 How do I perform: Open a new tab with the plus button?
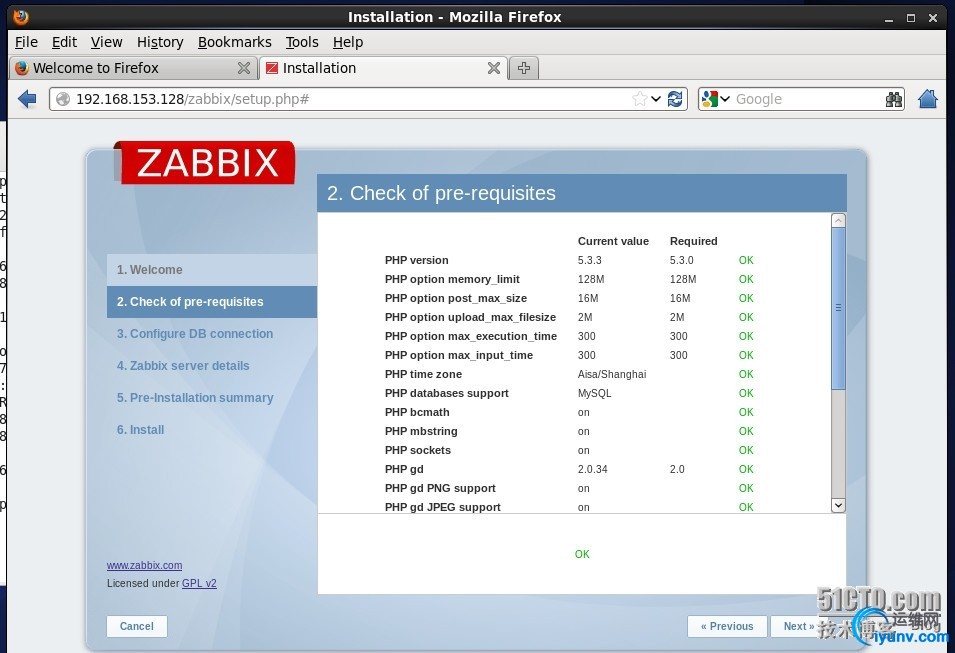(x=524, y=68)
